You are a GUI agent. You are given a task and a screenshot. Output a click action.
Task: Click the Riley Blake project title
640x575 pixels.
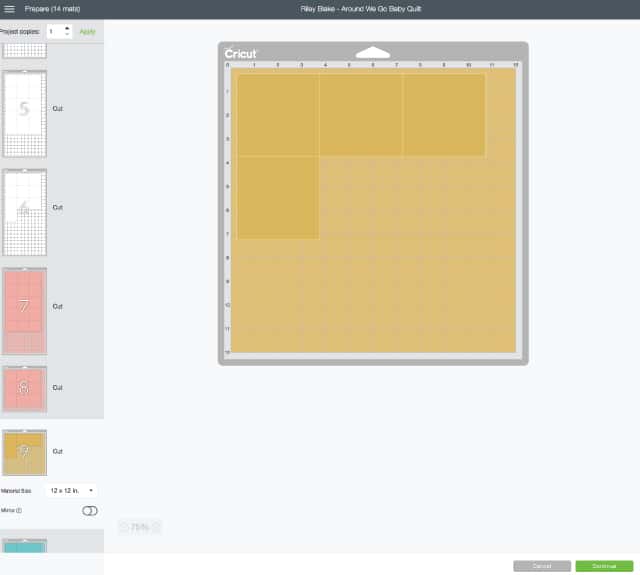[360, 9]
